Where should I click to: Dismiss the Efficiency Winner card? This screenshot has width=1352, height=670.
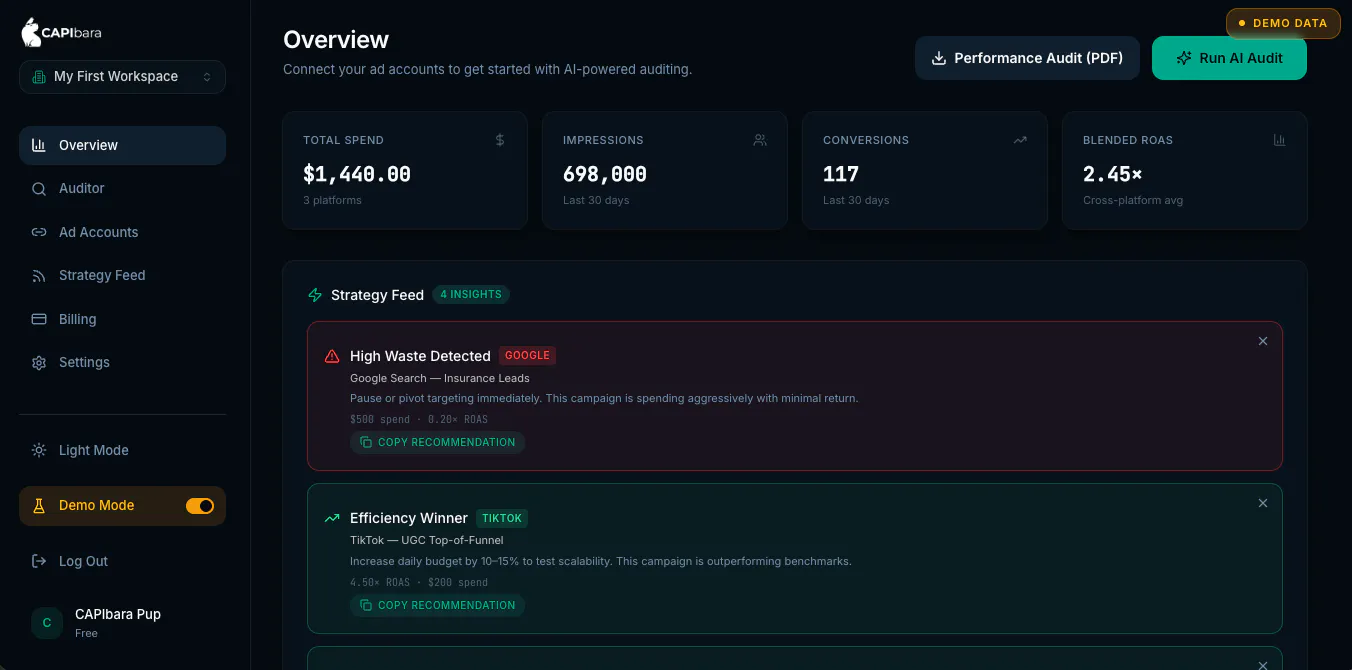(1263, 503)
